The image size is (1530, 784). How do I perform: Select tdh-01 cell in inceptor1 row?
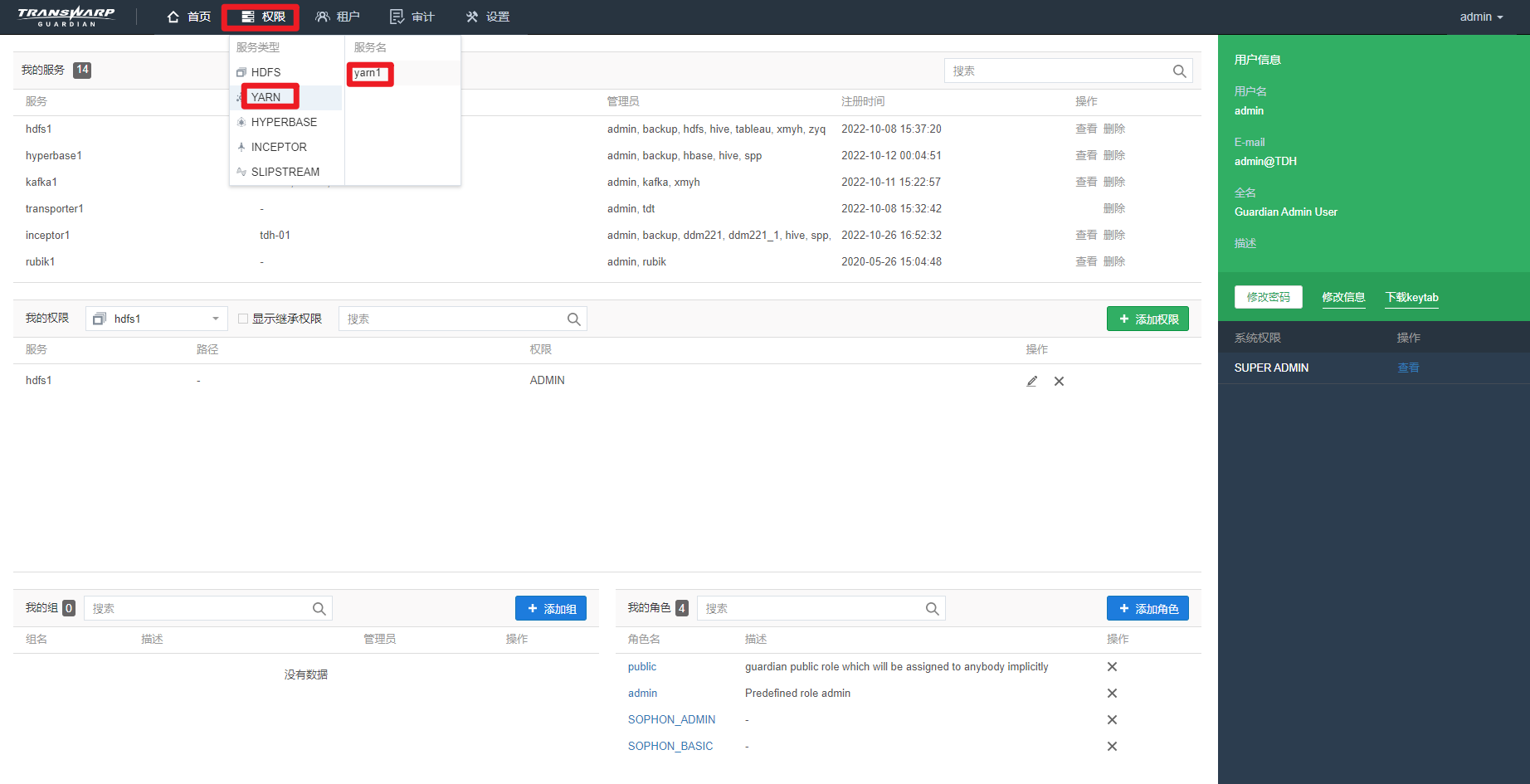(275, 235)
